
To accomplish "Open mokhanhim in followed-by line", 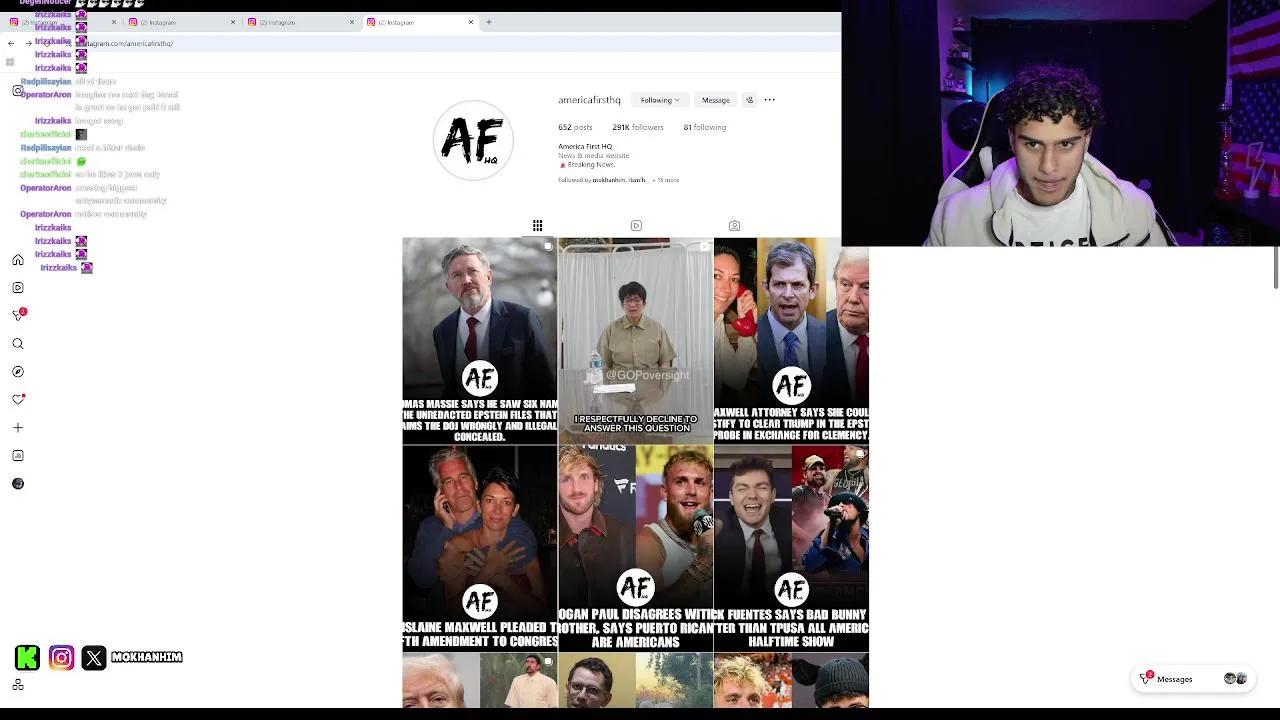I will click(608, 180).
